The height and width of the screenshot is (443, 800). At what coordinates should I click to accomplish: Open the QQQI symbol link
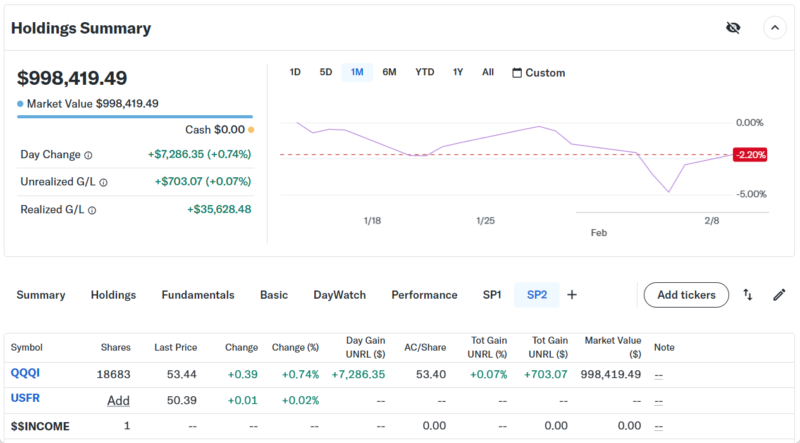(26, 374)
